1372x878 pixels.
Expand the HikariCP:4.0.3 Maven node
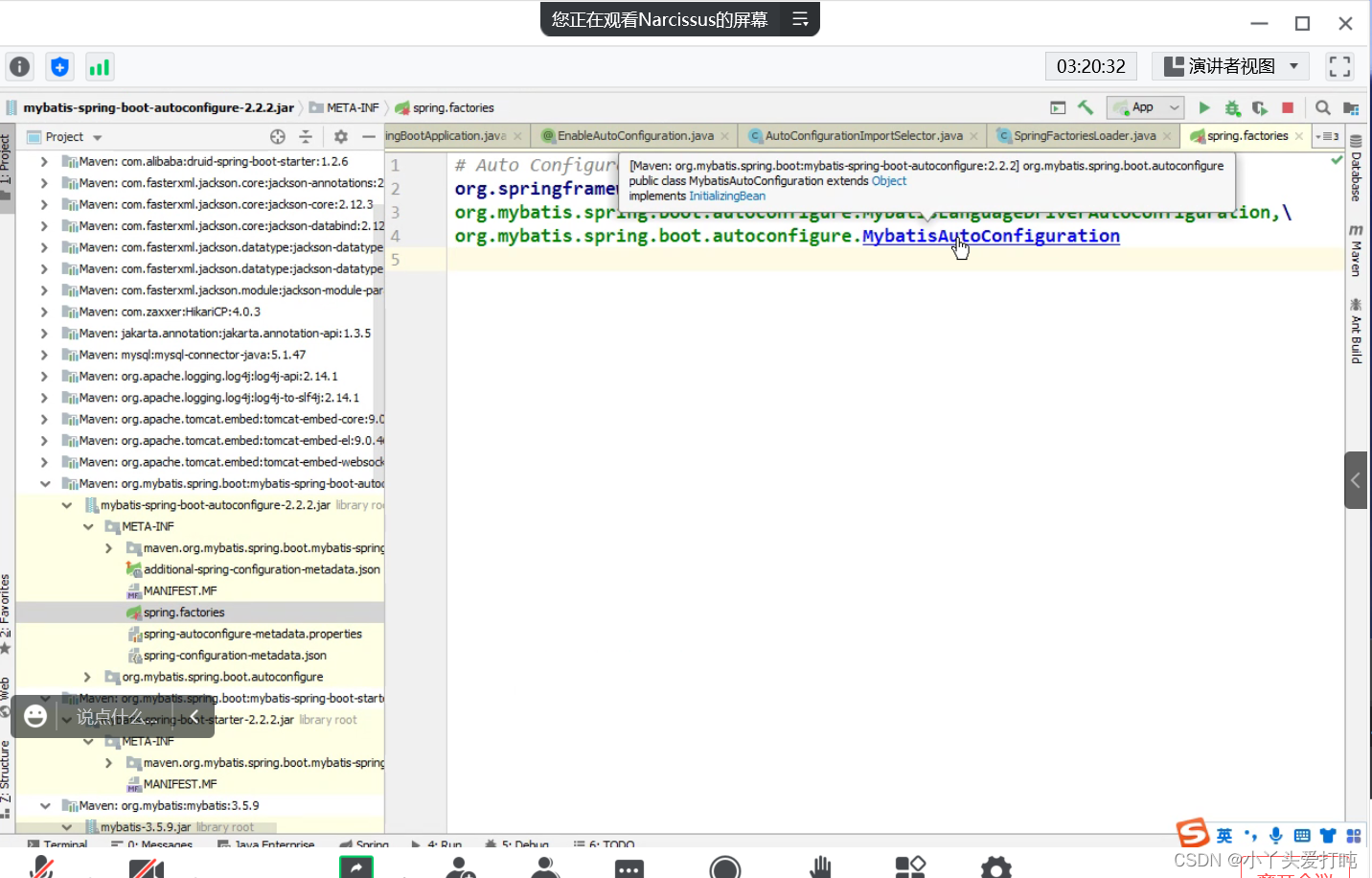(x=44, y=312)
